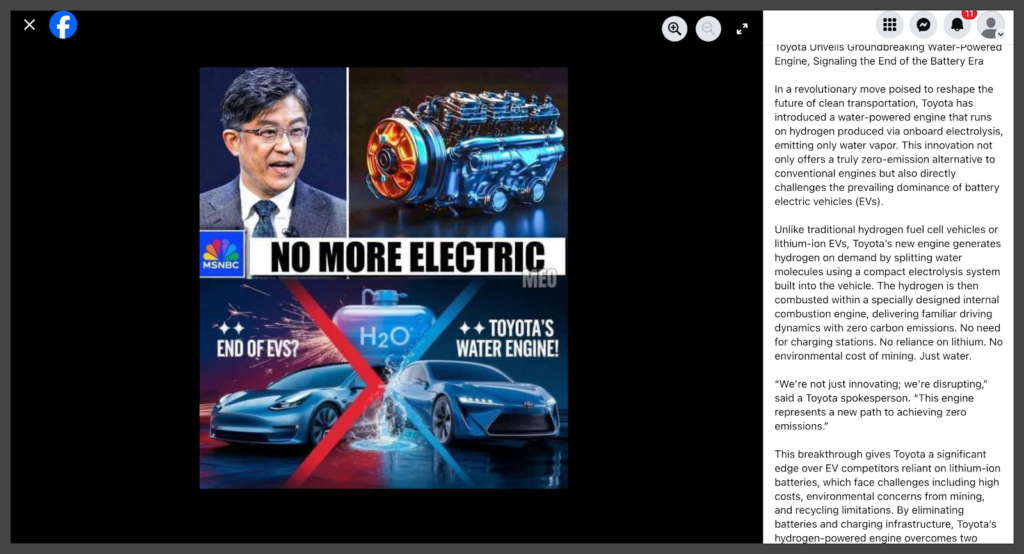Image resolution: width=1024 pixels, height=554 pixels.
Task: Click the H2O water tank graphic
Action: (384, 326)
